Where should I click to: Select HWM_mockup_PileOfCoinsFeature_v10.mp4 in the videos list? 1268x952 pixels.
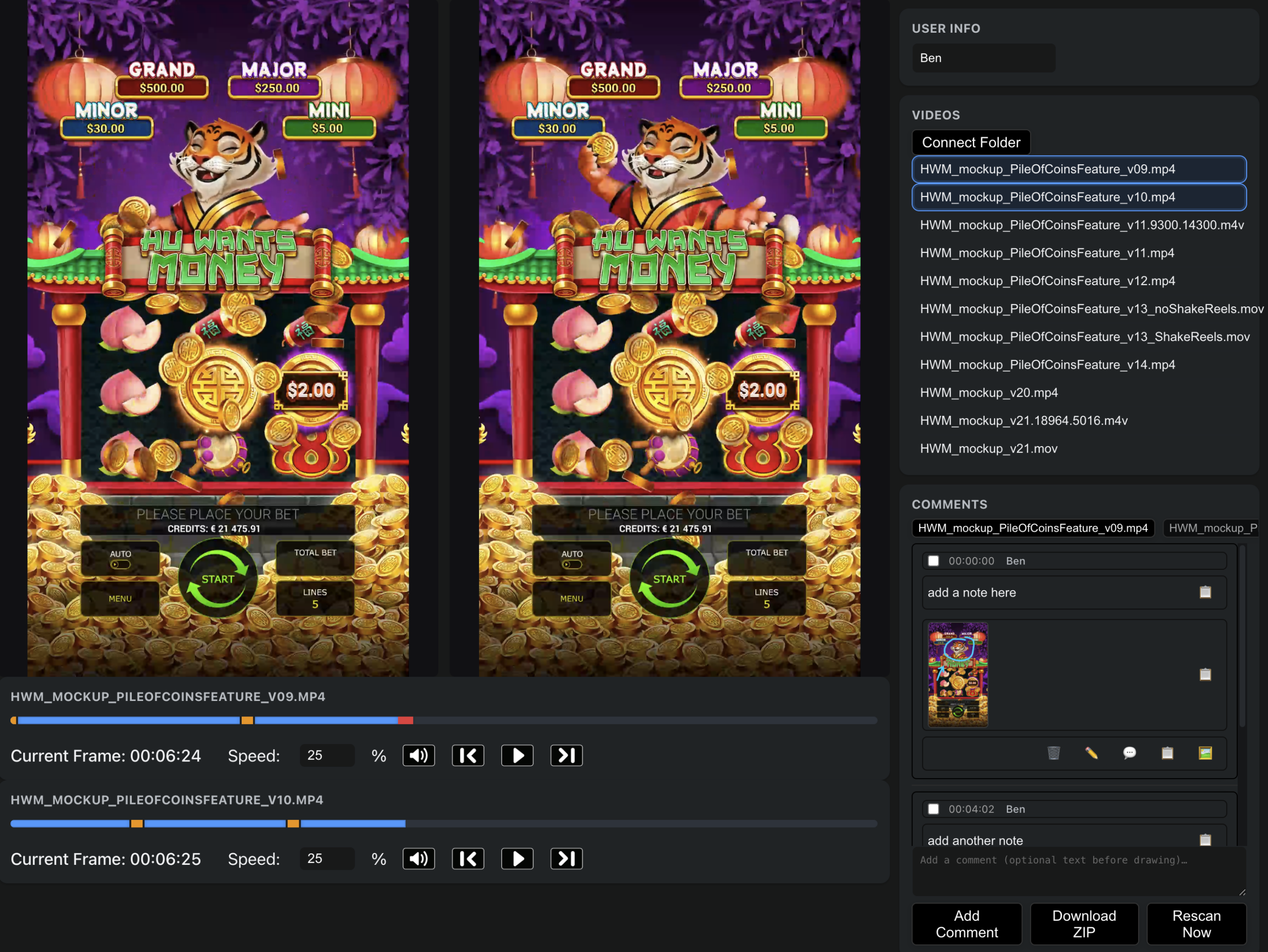[x=1079, y=197]
